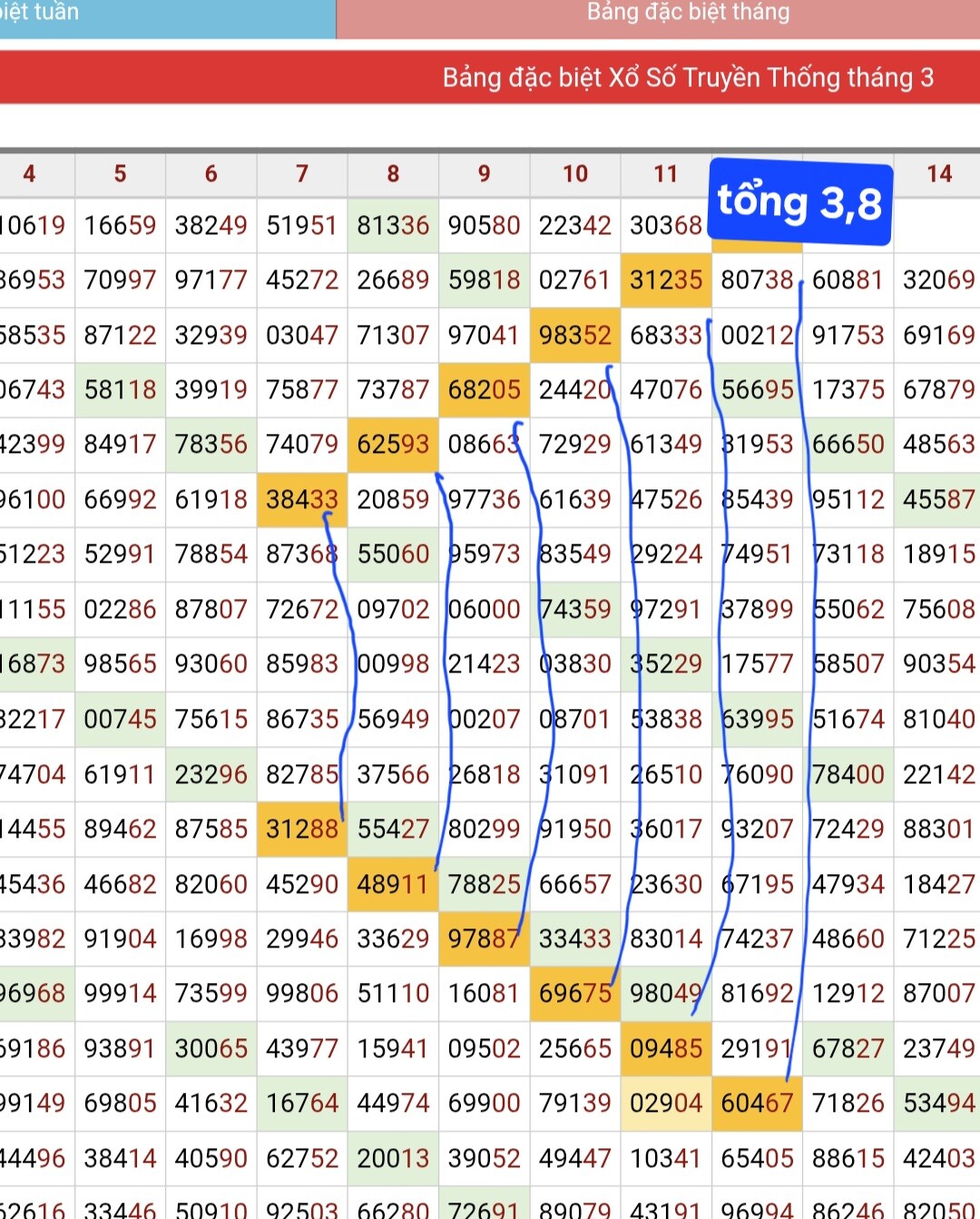Select the highlighted number 38433
Screen dimensions: 980x1219
coord(301,499)
